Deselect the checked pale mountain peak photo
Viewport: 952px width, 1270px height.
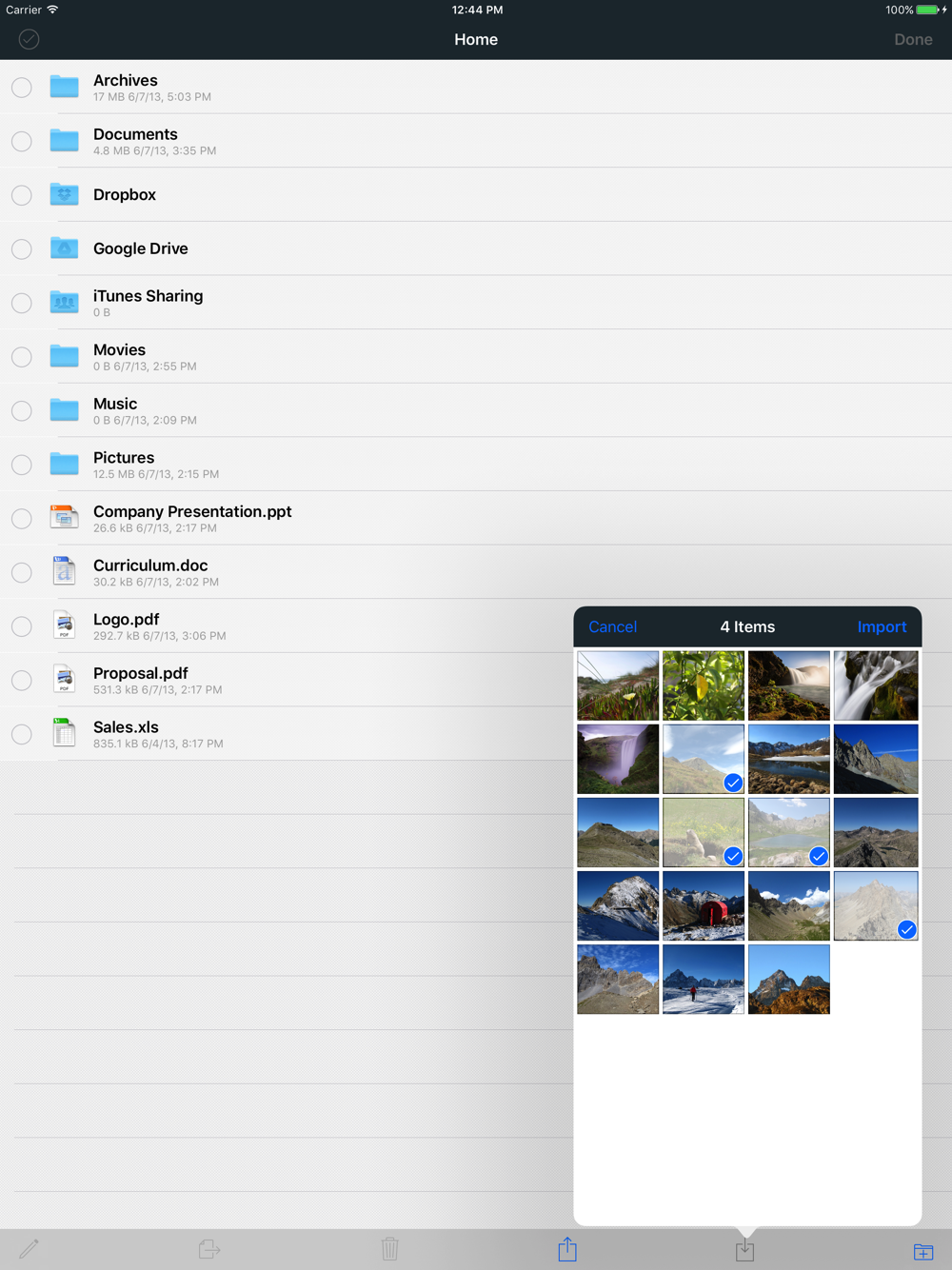tap(876, 906)
